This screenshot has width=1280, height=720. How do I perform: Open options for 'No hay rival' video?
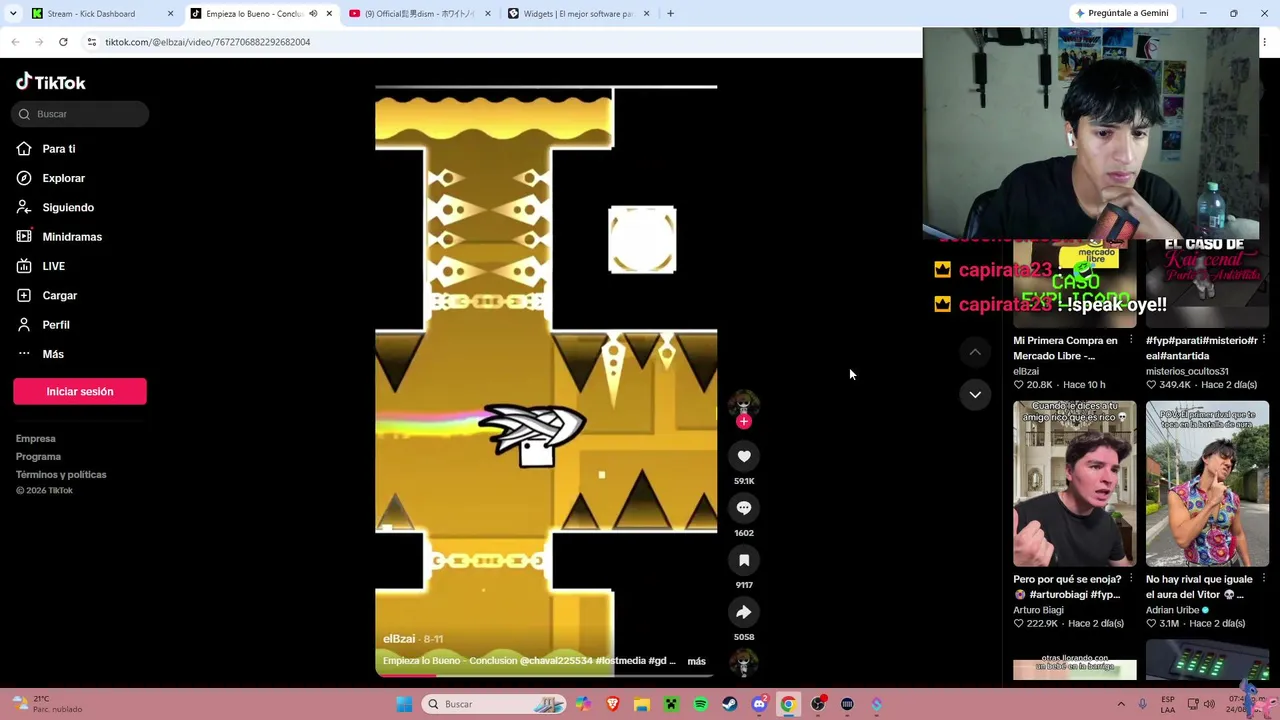pyautogui.click(x=1263, y=579)
